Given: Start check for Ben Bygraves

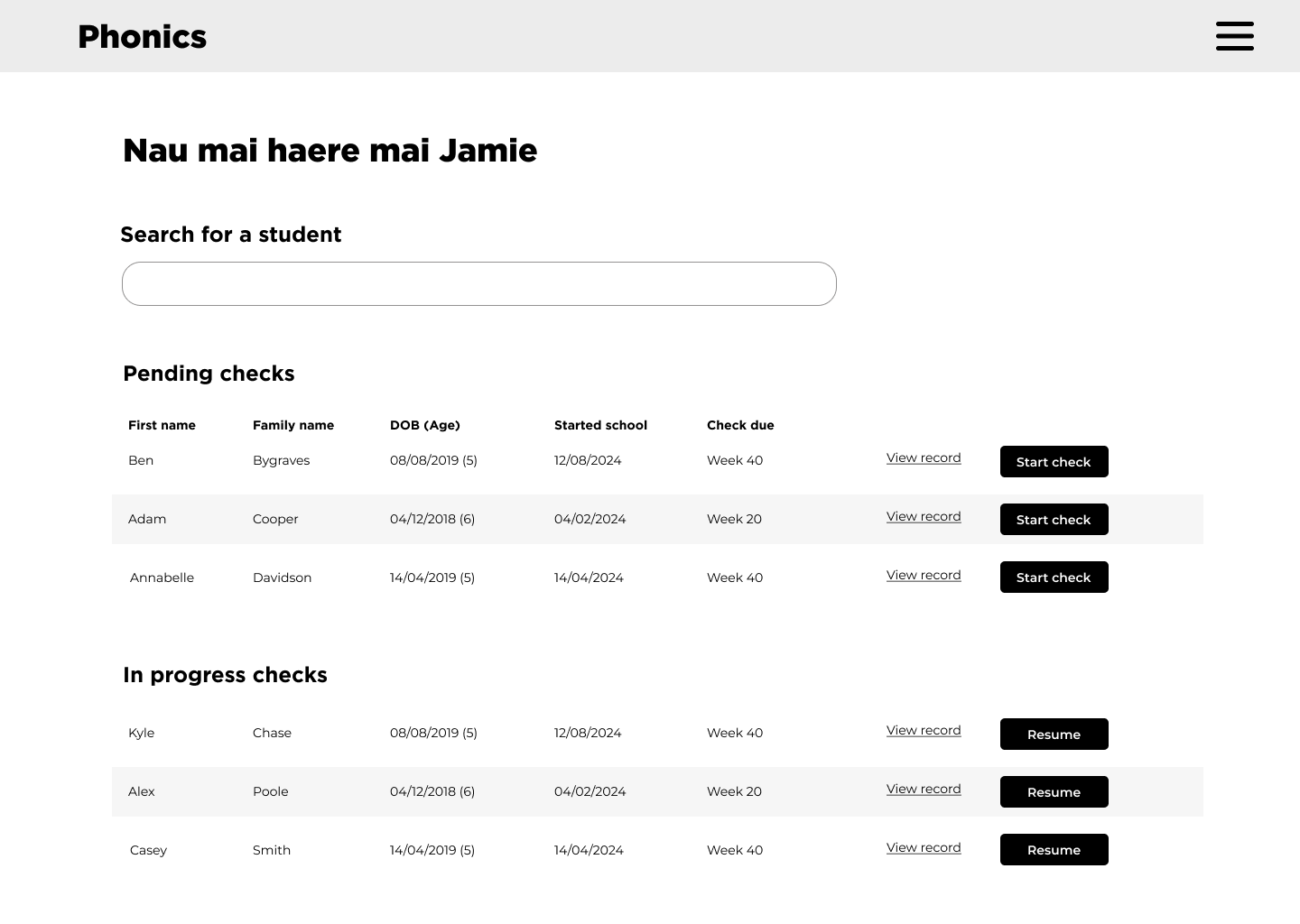Looking at the screenshot, I should tap(1054, 462).
